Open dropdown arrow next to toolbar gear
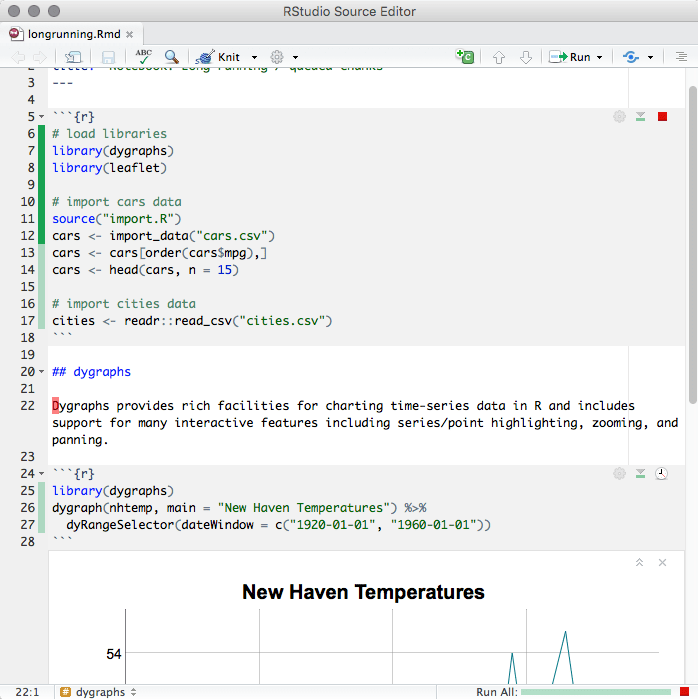The height and width of the screenshot is (699, 698). pyautogui.click(x=295, y=57)
